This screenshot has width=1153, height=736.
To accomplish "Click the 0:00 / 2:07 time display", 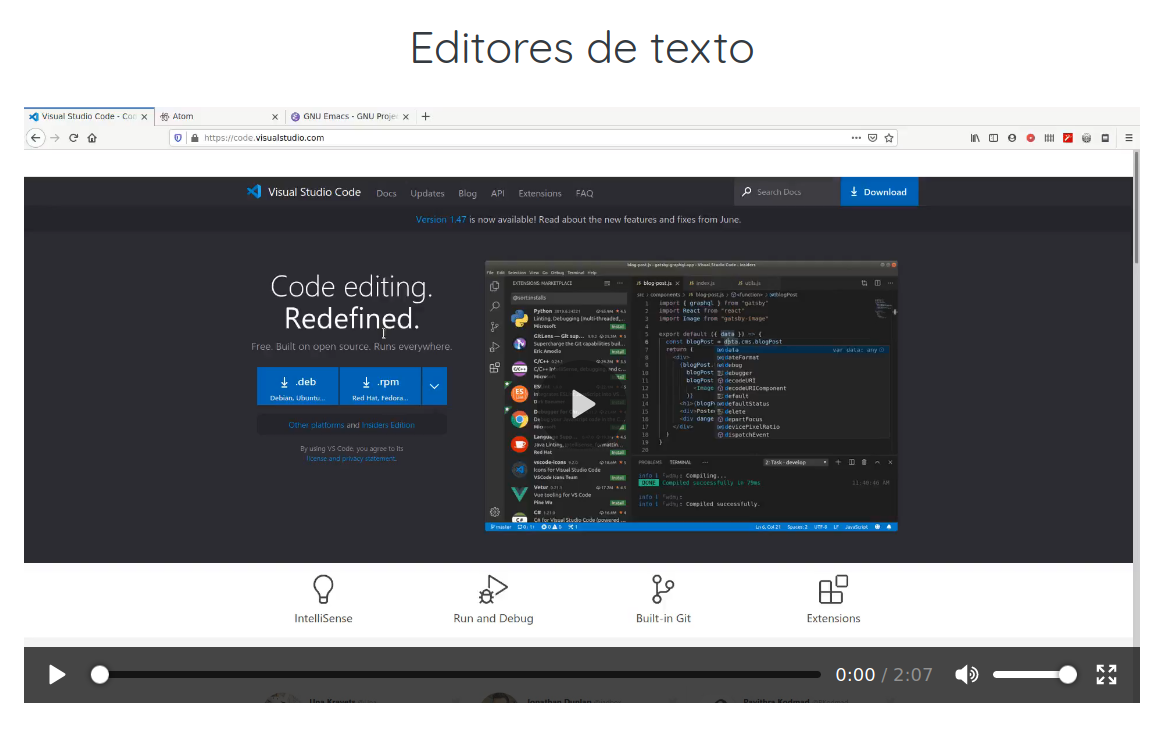I will pos(884,674).
